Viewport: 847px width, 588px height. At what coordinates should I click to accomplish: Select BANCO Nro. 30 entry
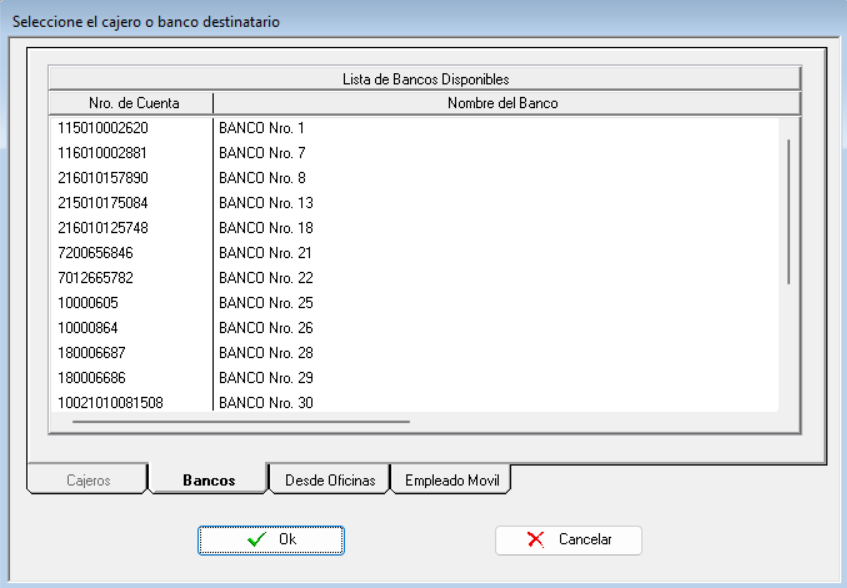tap(266, 403)
